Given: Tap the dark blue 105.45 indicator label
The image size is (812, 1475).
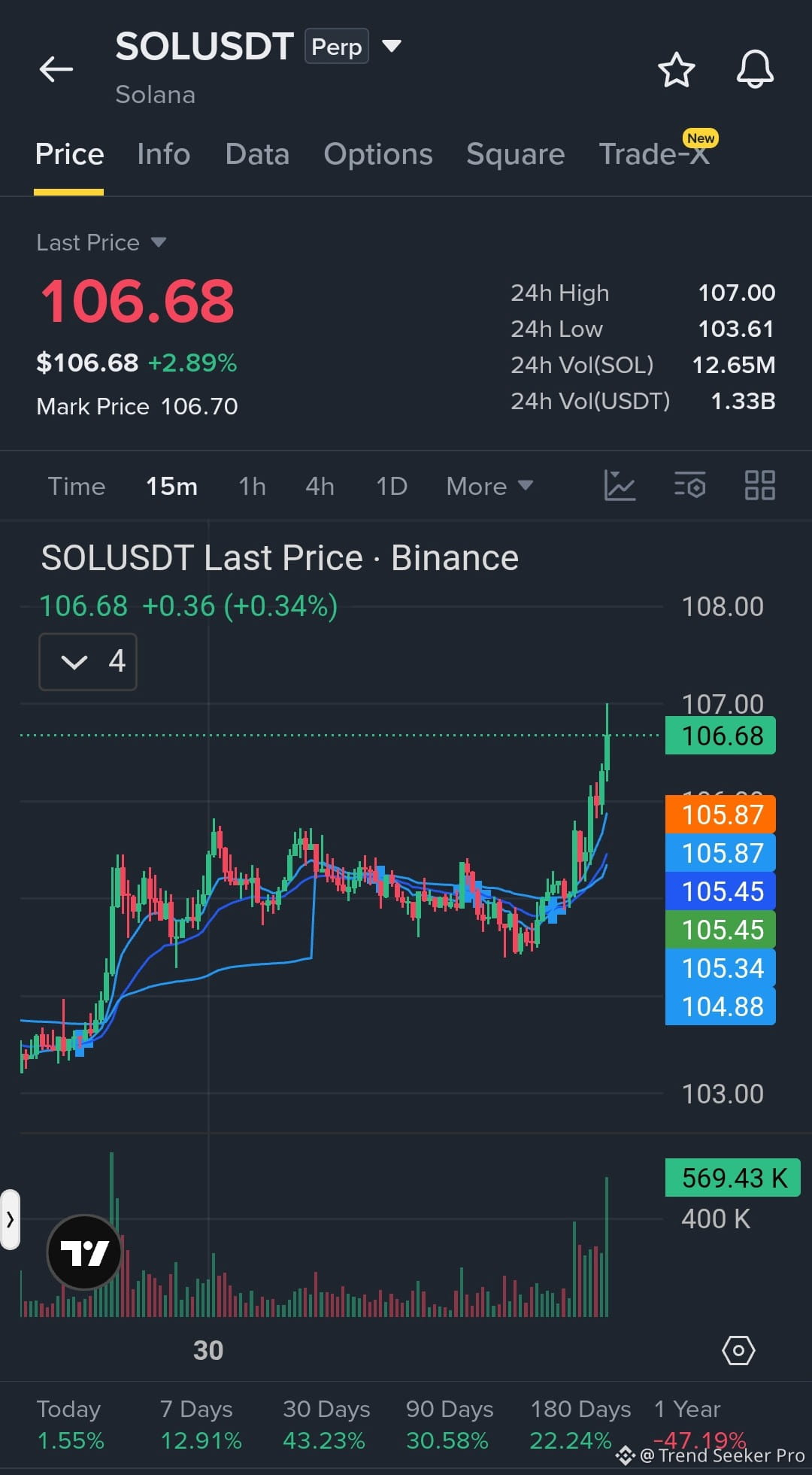Looking at the screenshot, I should 720,891.
